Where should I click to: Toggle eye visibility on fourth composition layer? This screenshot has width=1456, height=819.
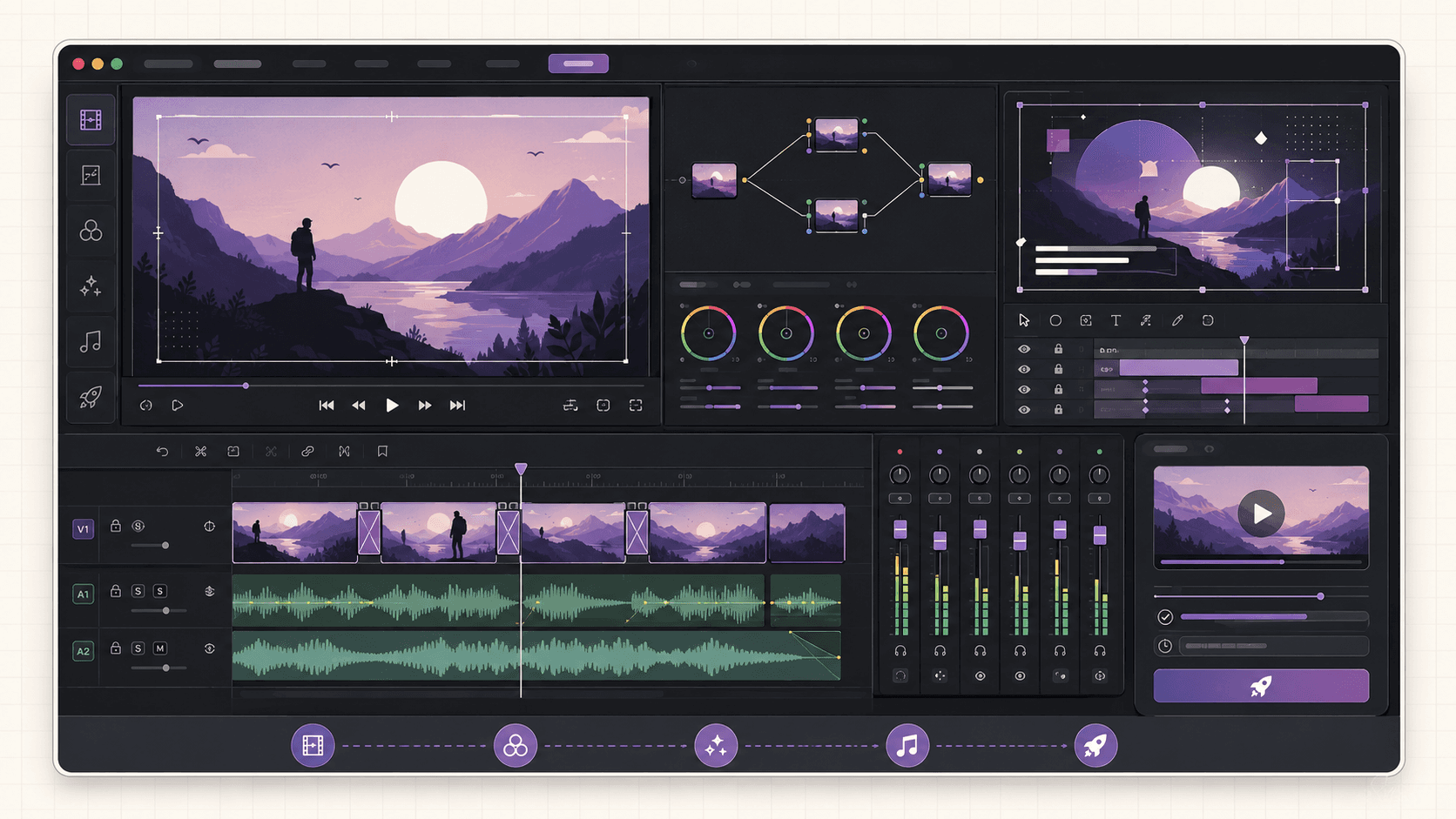coord(1024,409)
